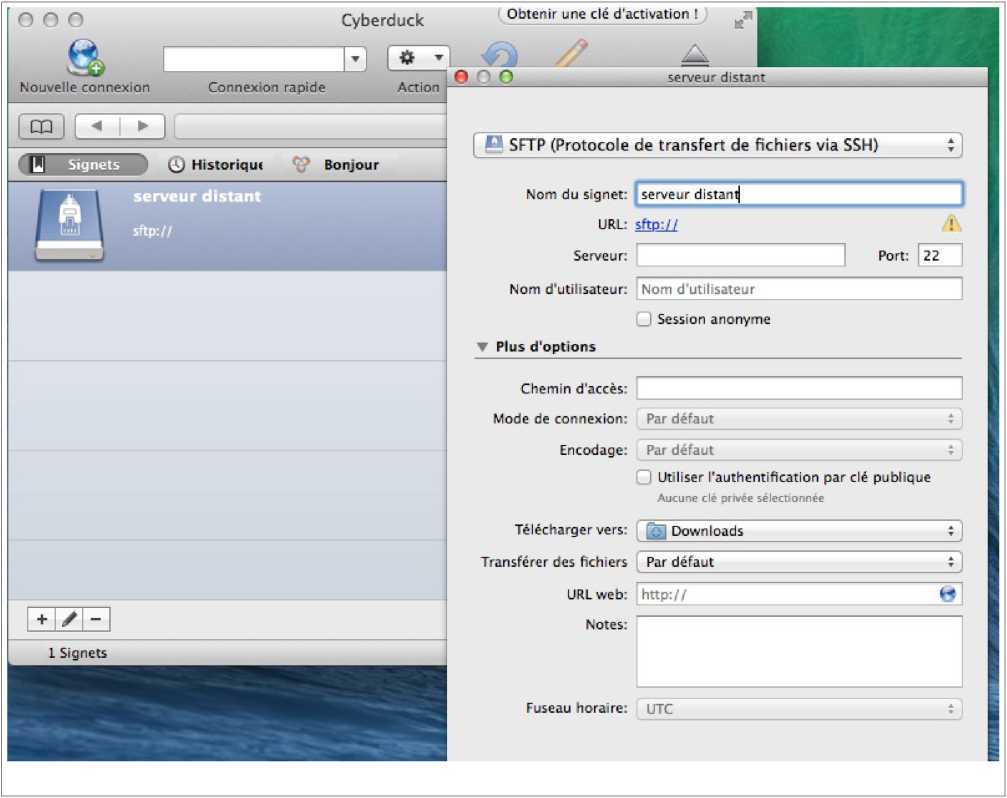The image size is (1007, 798).
Task: Enable the Session anonyme checkbox
Action: (x=645, y=320)
